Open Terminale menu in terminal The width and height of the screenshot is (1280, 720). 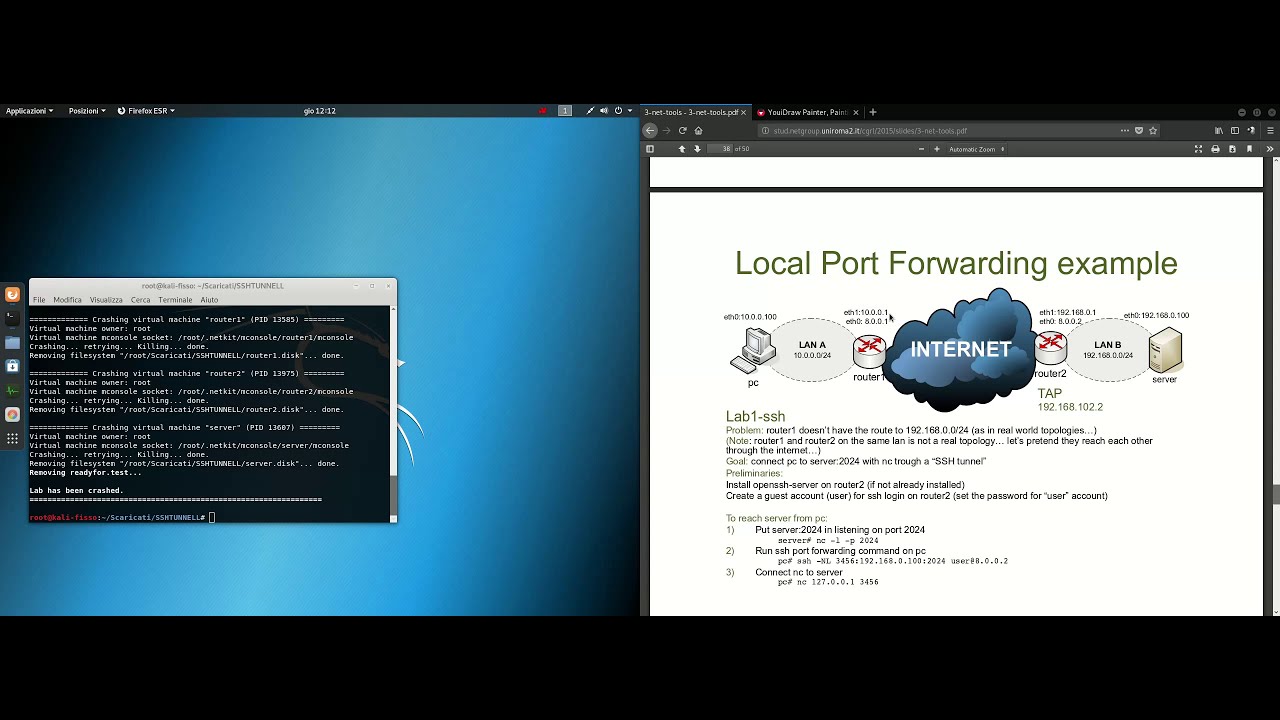[x=175, y=300]
